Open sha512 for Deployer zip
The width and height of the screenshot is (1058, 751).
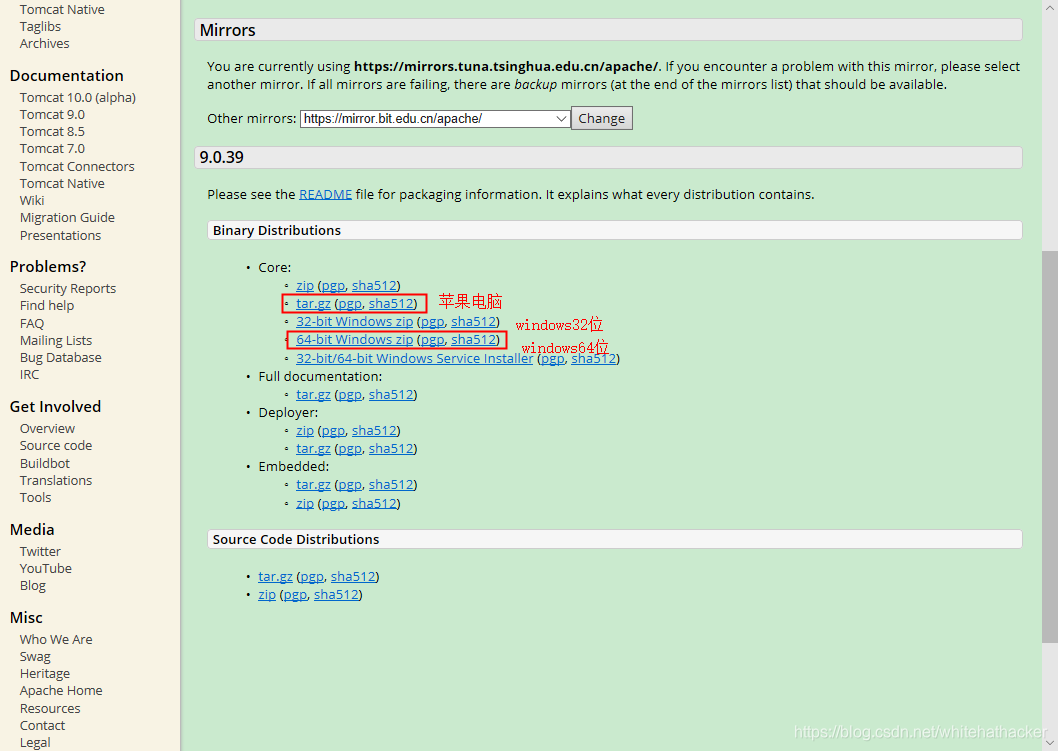point(374,430)
